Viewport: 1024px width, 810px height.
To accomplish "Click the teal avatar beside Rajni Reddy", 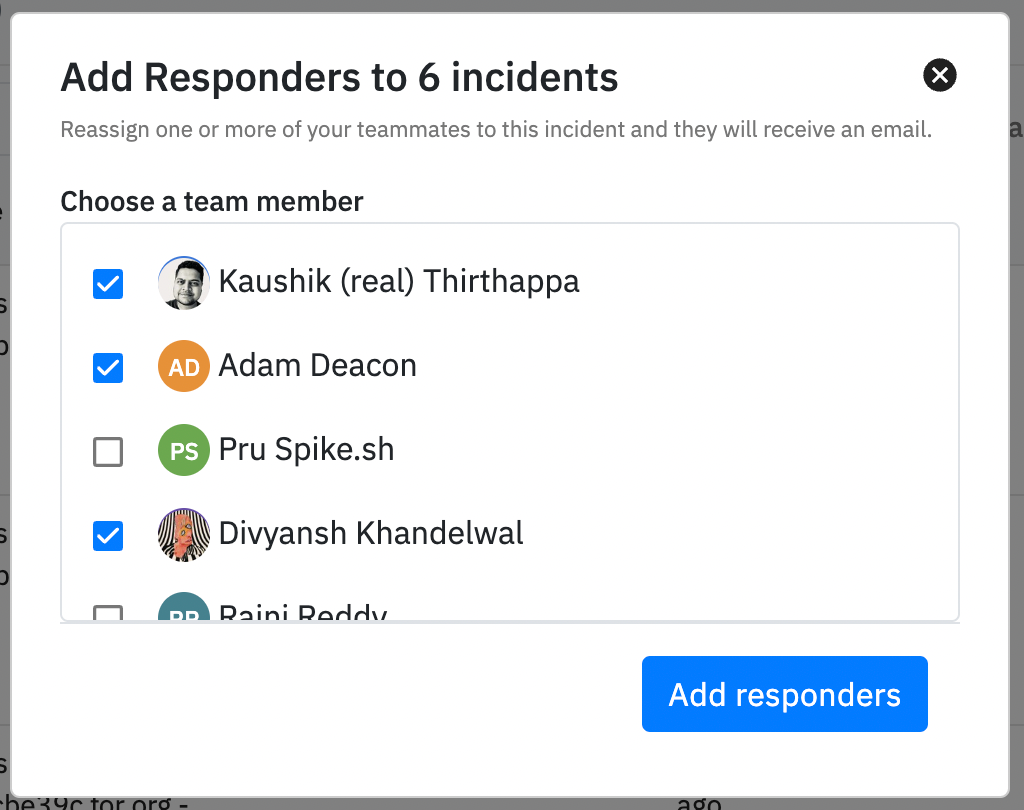I will pyautogui.click(x=184, y=609).
